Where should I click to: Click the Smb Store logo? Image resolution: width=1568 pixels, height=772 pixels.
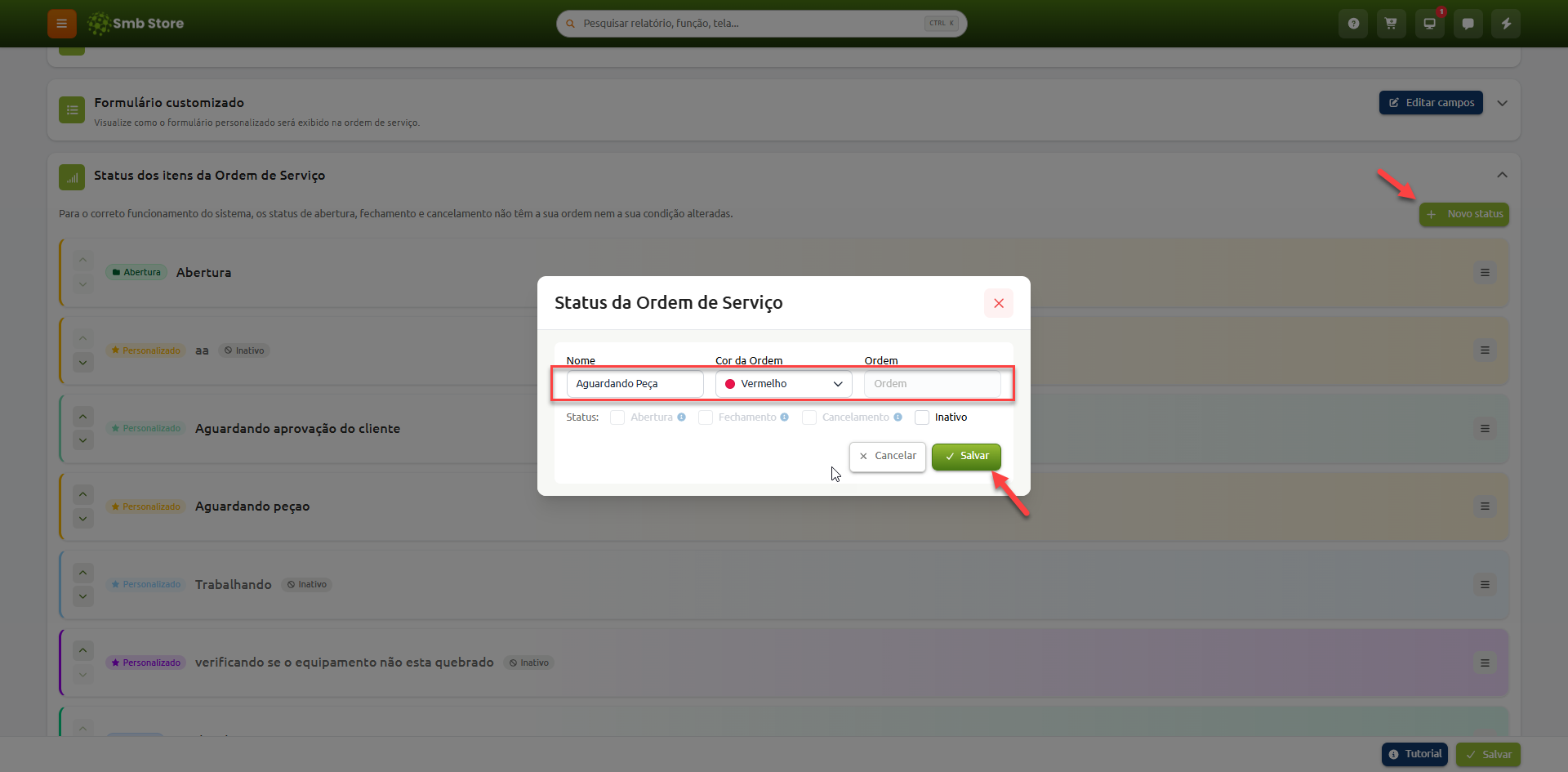[136, 24]
